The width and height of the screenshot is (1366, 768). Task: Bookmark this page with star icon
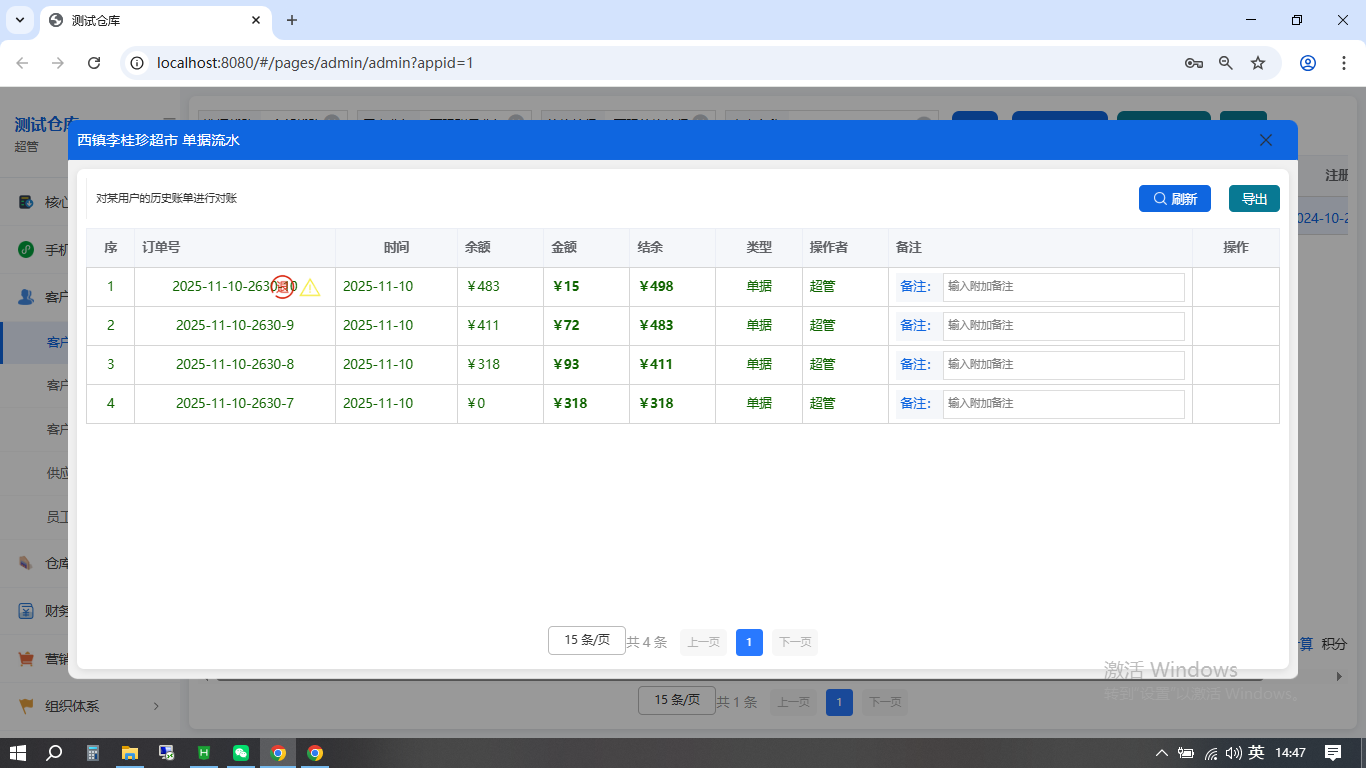pyautogui.click(x=1258, y=63)
